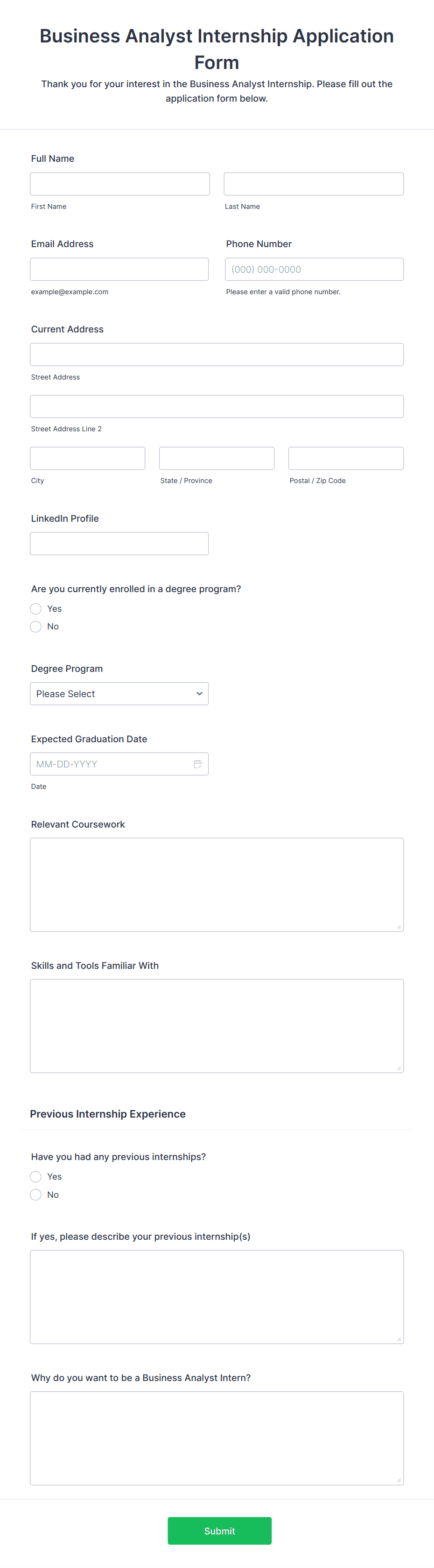
Task: Click the First Name input field
Action: click(119, 183)
